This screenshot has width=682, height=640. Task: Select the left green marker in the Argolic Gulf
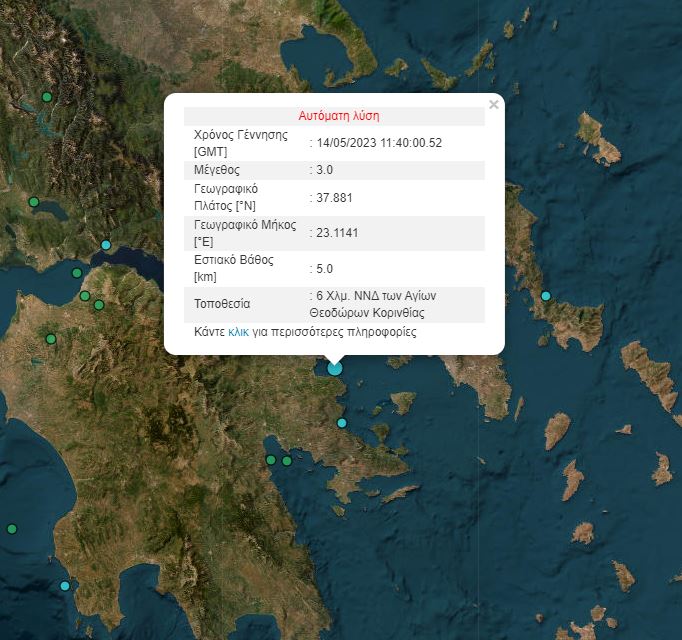point(271,460)
